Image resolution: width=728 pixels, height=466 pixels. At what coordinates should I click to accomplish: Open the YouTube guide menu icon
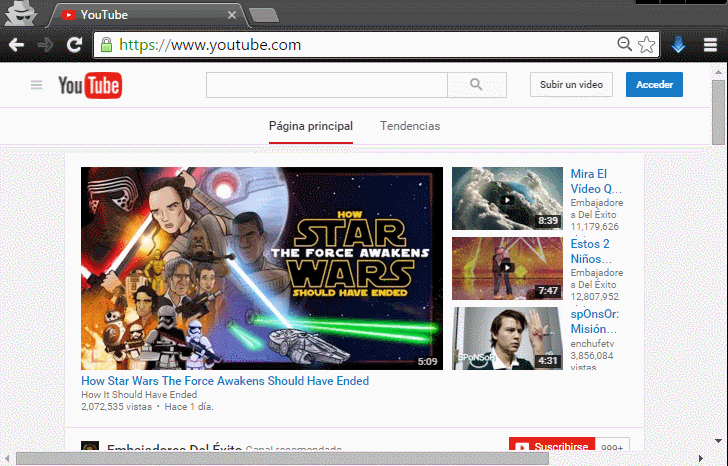37,85
